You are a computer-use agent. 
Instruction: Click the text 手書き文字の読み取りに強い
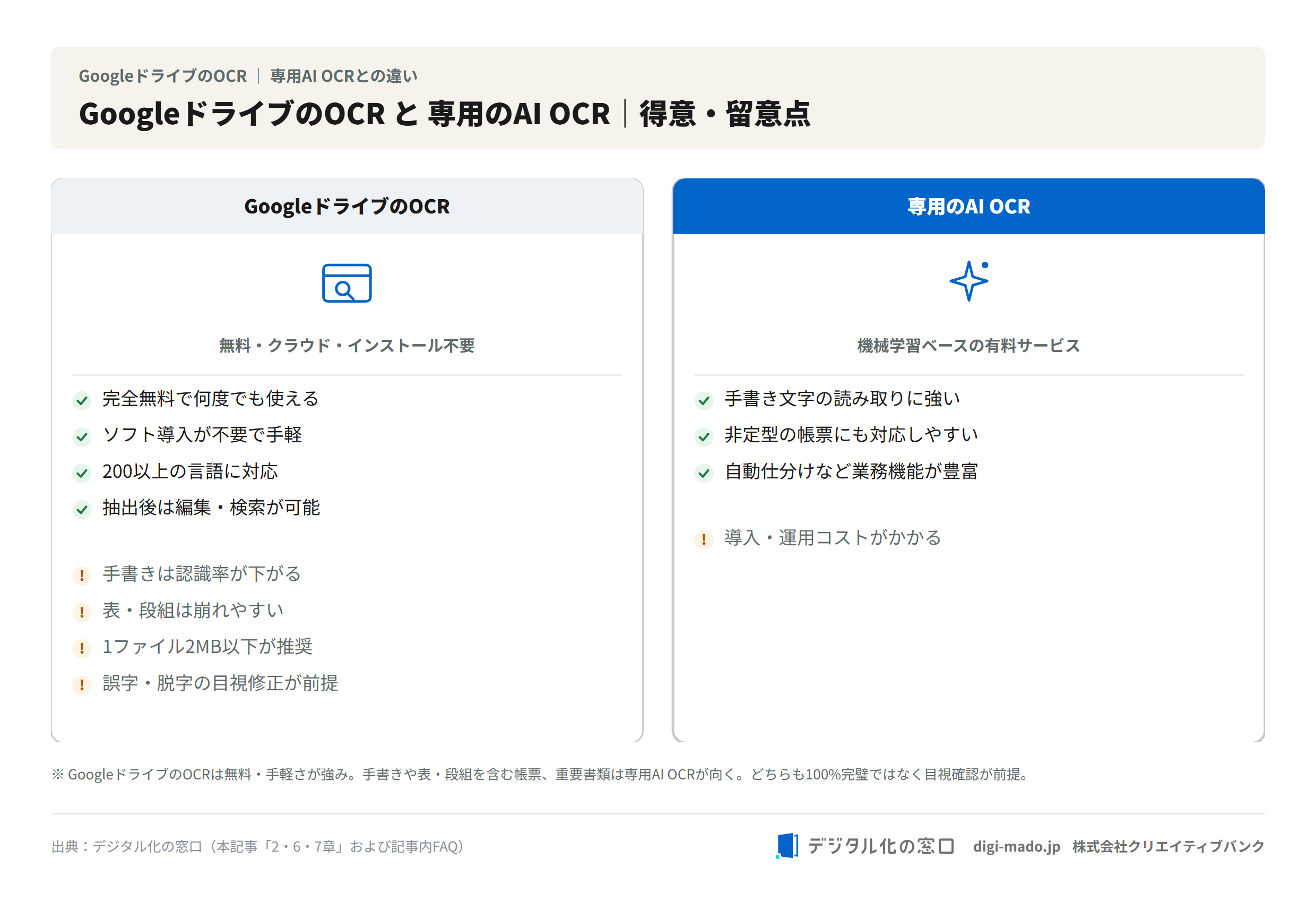842,399
